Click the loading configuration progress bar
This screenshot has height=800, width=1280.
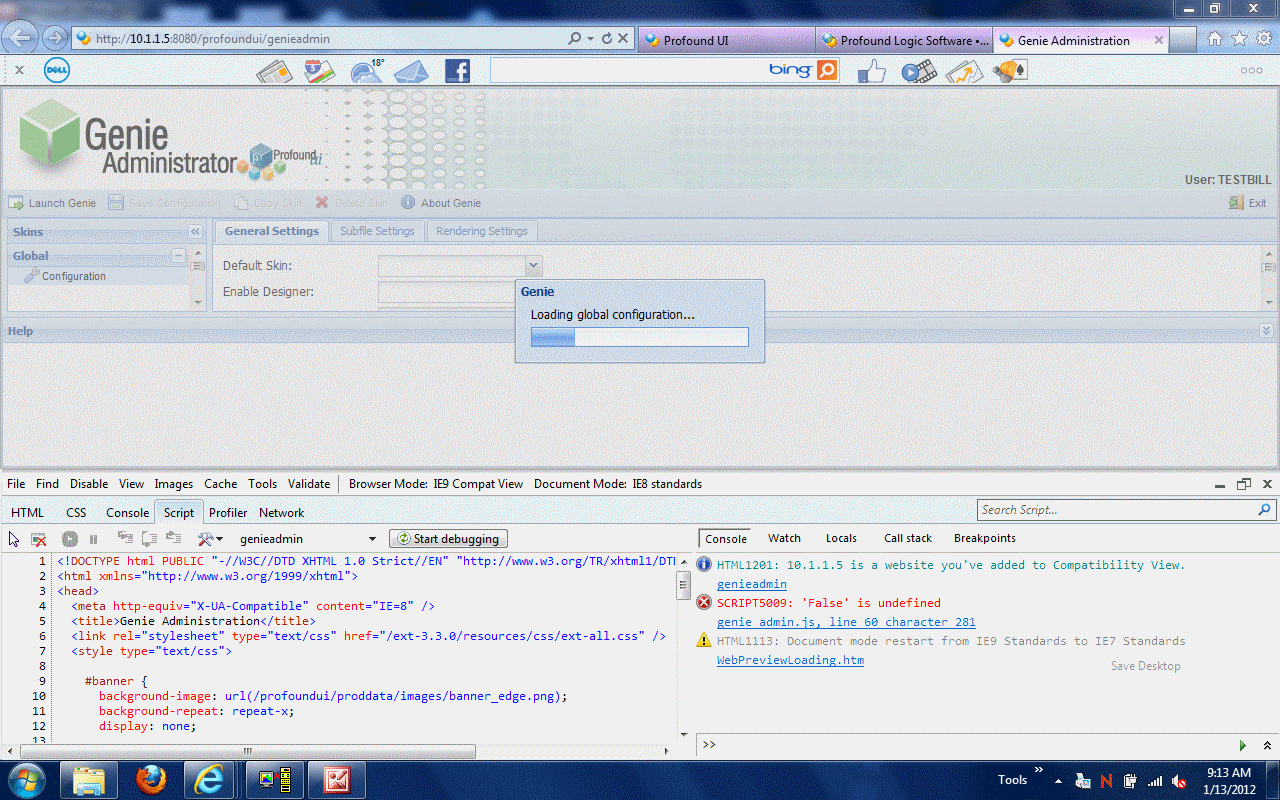click(x=639, y=337)
